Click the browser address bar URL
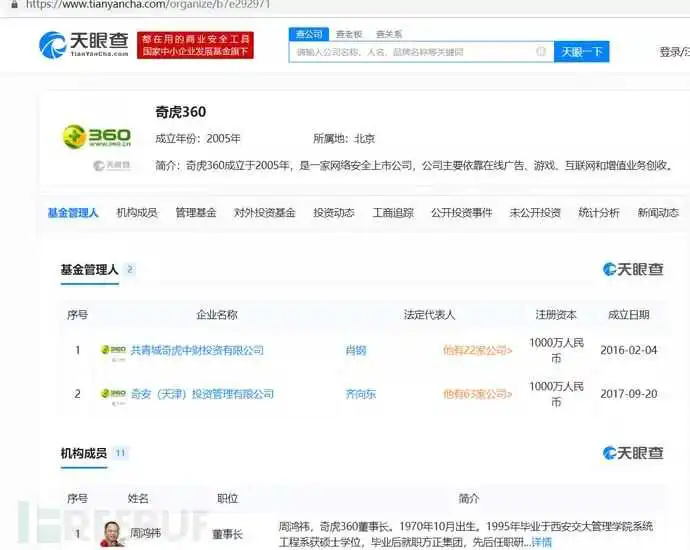Screen dimensions: 690x550 148,5
